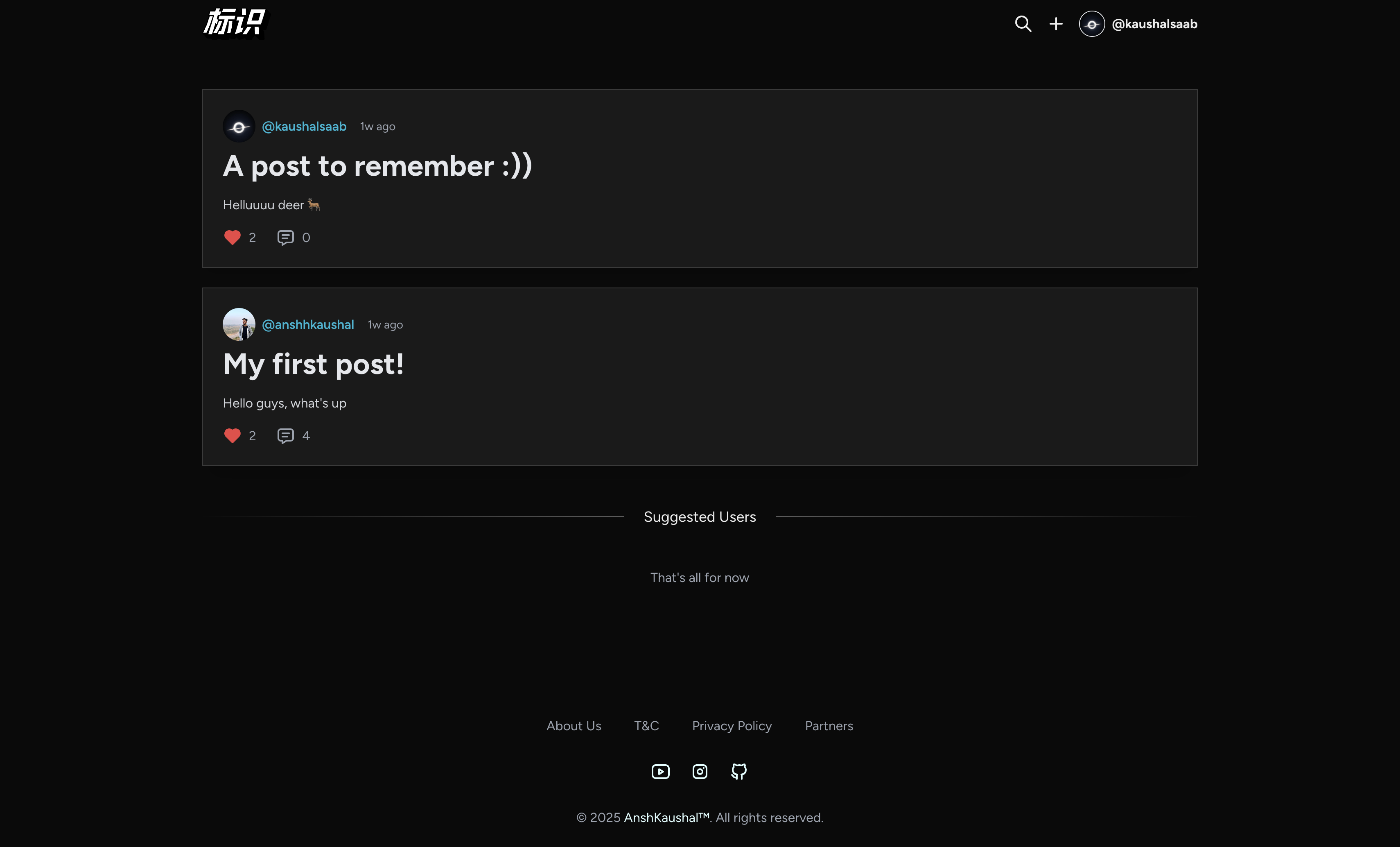This screenshot has width=1400, height=847.
Task: Visit @anshhkaushal's profile from post author link
Action: coord(308,325)
